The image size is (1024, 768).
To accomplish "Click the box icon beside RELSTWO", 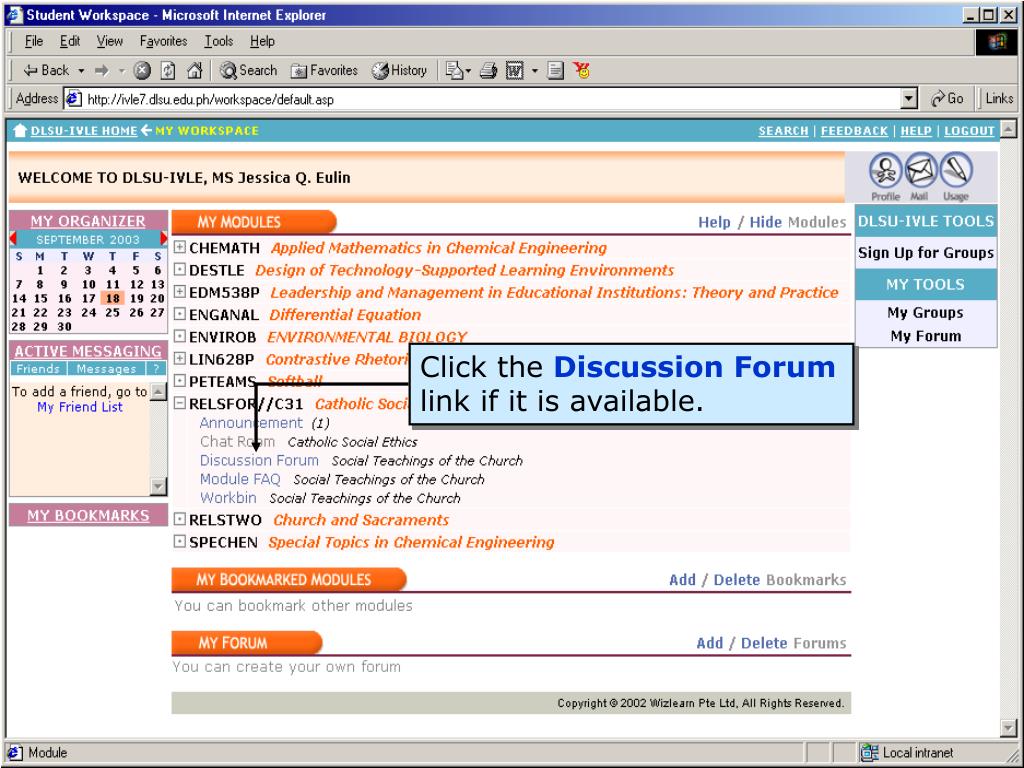I will 180,519.
